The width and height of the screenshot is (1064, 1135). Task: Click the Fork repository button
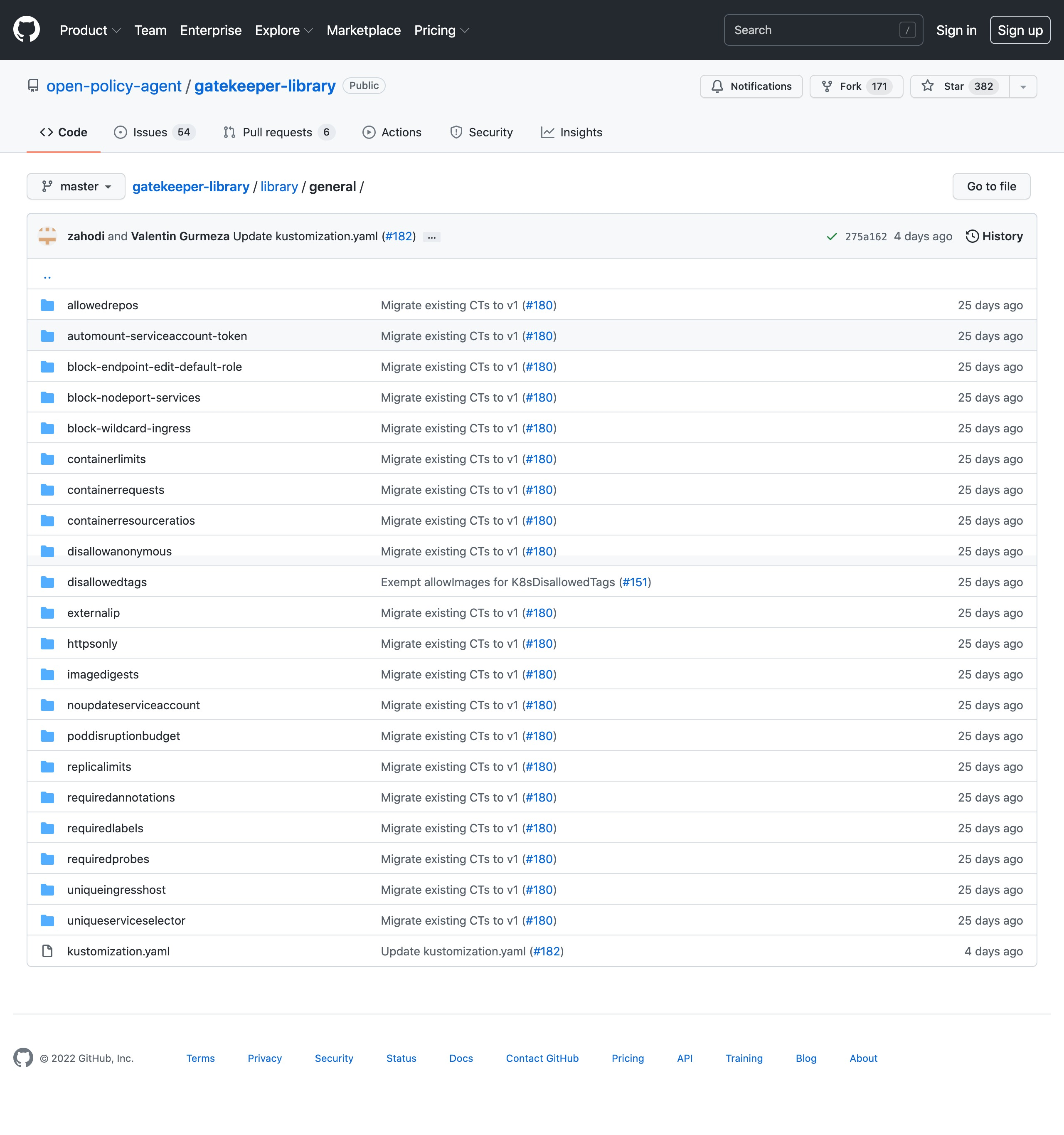point(856,86)
